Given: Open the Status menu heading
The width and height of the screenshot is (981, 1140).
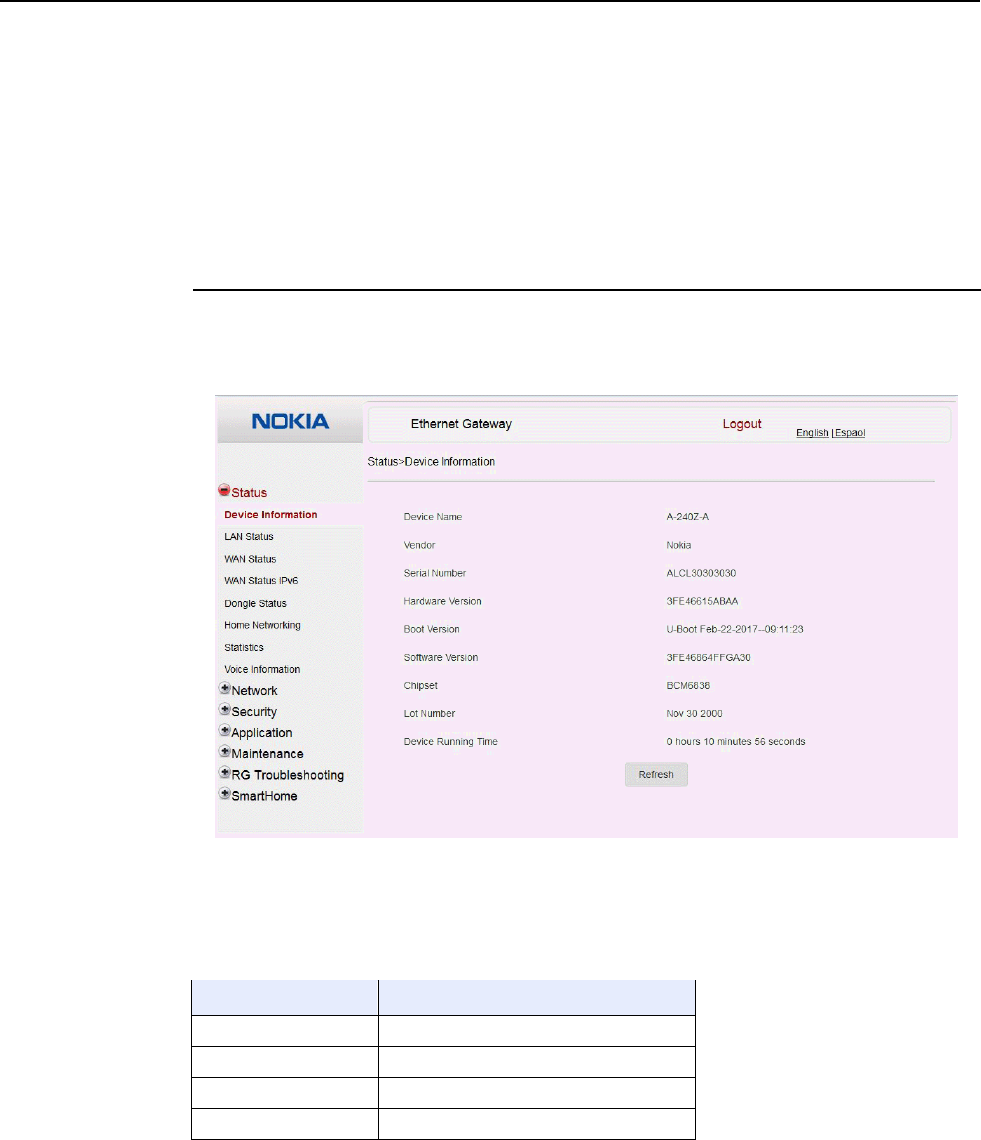Looking at the screenshot, I should pyautogui.click(x=249, y=493).
